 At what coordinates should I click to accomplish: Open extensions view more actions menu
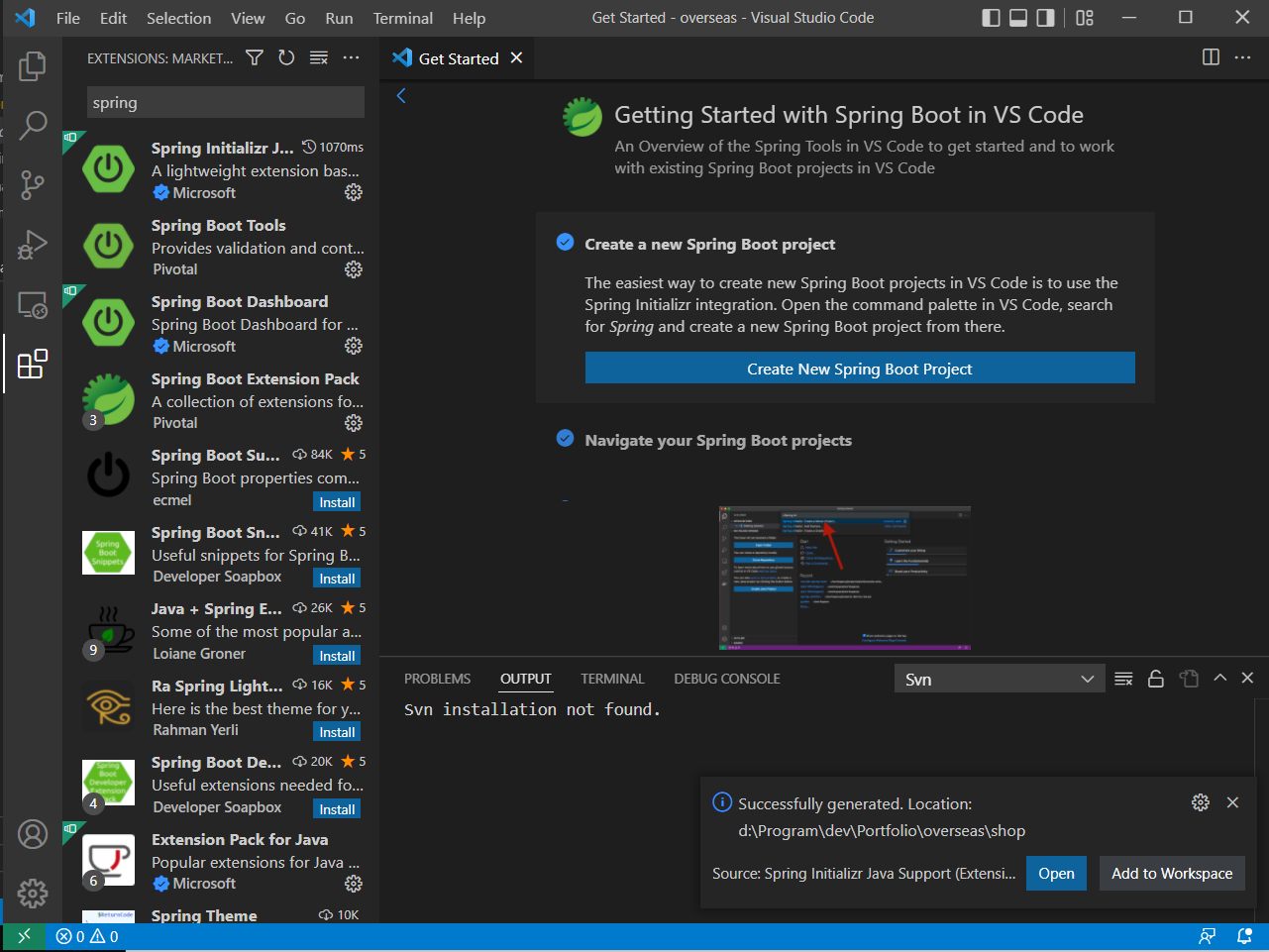[351, 58]
